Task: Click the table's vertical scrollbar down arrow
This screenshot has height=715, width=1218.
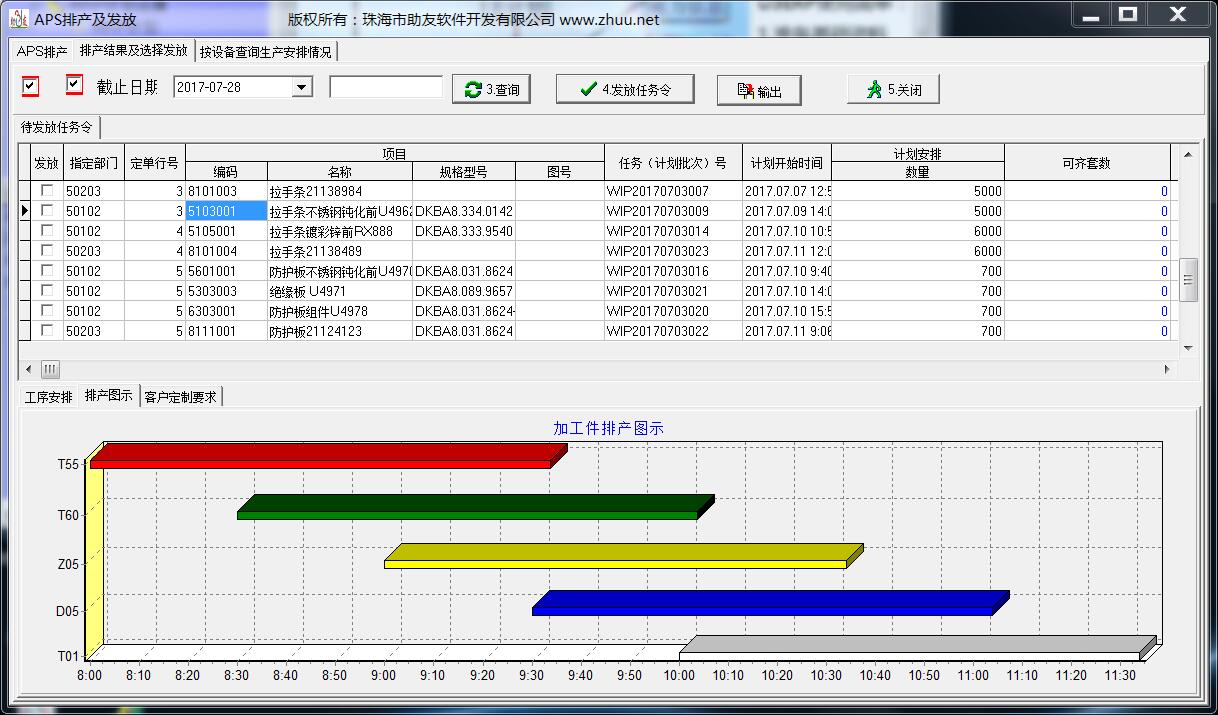Action: pyautogui.click(x=1188, y=347)
